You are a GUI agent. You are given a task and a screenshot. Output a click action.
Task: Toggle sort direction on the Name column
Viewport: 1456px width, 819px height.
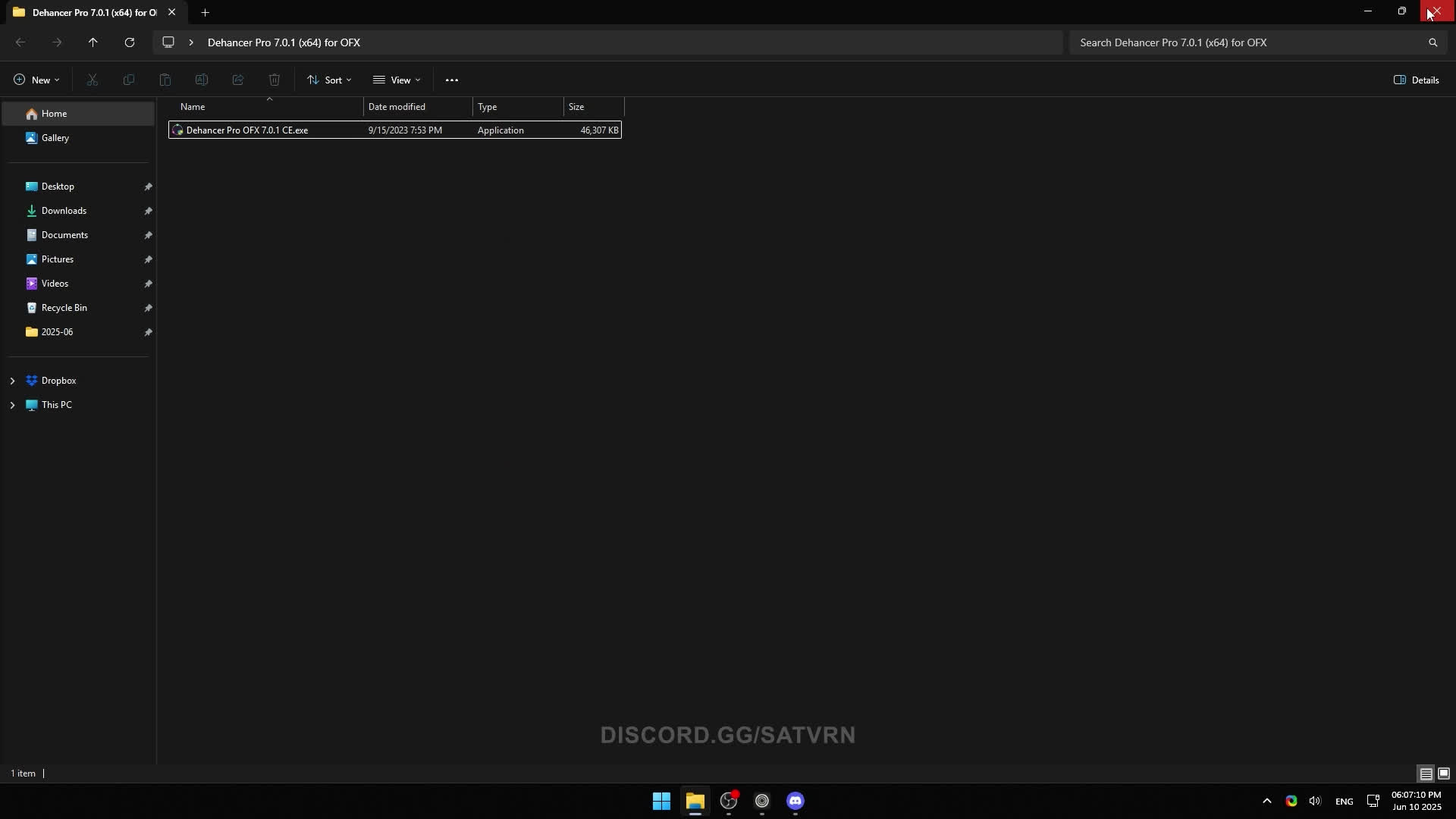point(193,107)
